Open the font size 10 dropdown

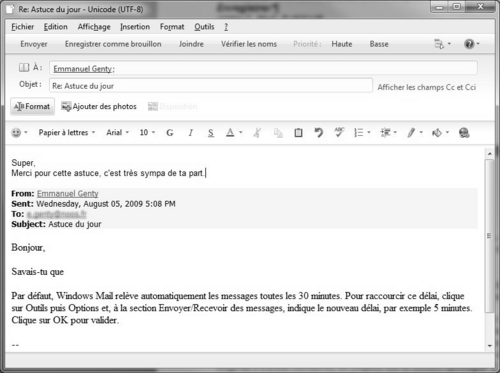(x=147, y=133)
